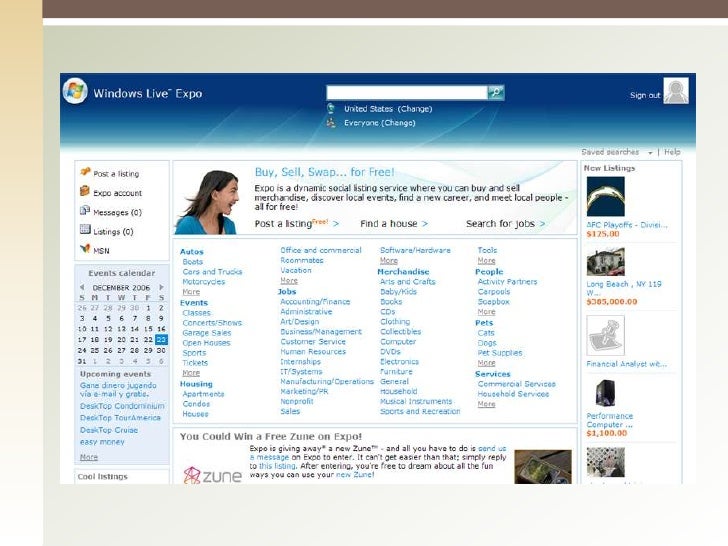Change the United States location
The height and width of the screenshot is (546, 728).
click(x=415, y=109)
